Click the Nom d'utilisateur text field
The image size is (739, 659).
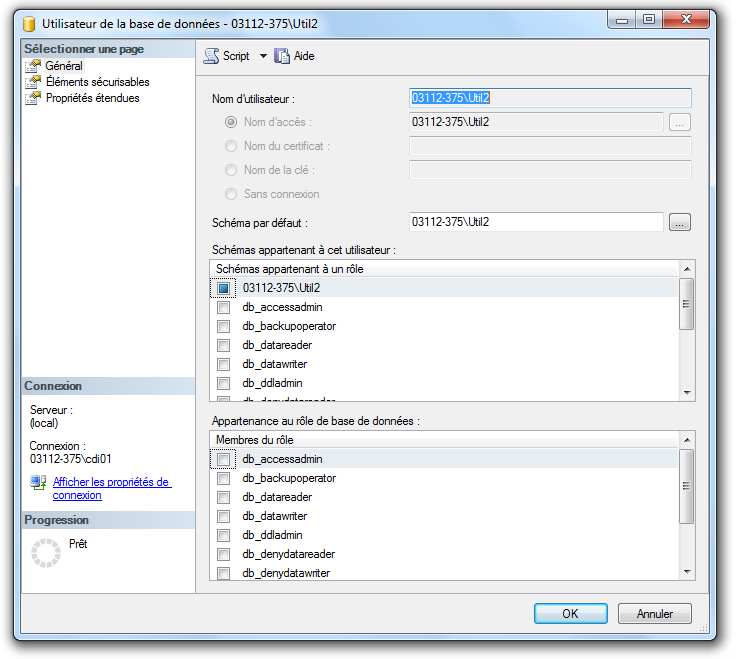tap(550, 98)
